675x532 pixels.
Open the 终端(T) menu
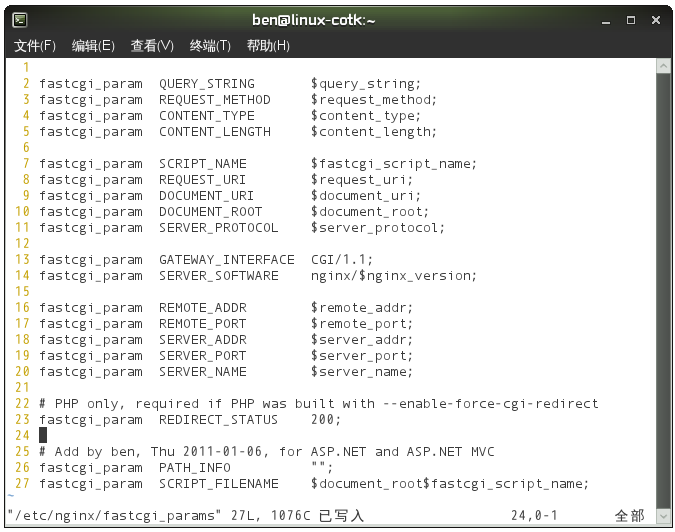point(210,46)
